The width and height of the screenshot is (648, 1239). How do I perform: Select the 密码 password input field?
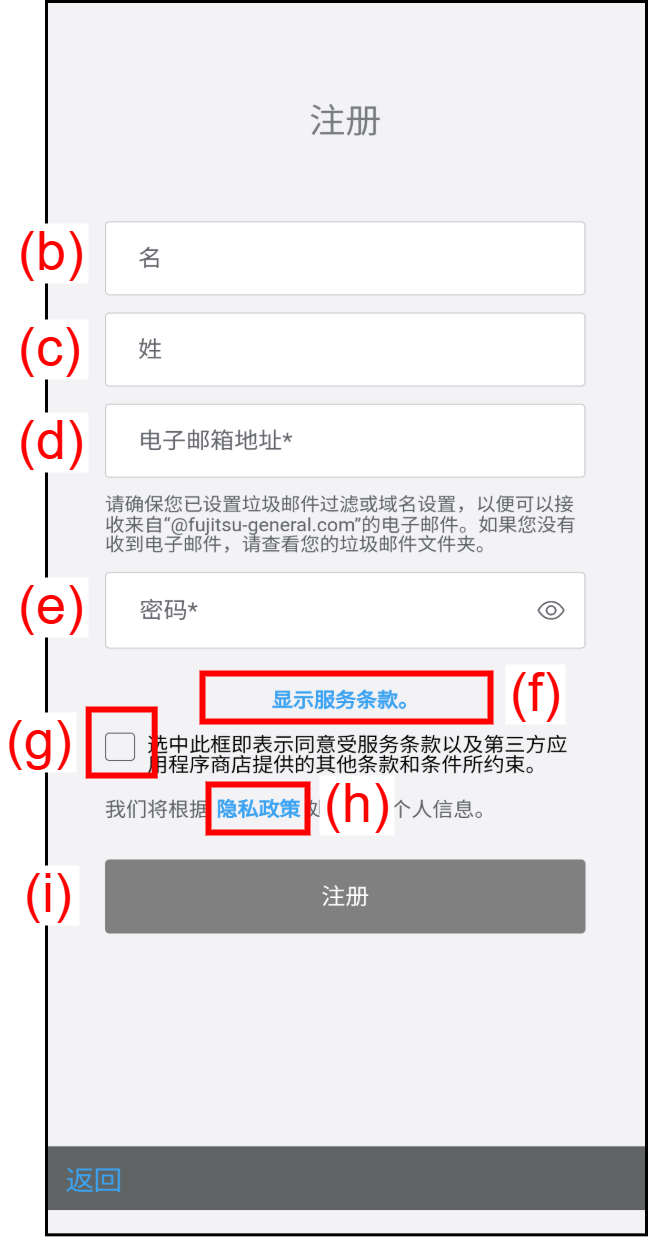[345, 610]
